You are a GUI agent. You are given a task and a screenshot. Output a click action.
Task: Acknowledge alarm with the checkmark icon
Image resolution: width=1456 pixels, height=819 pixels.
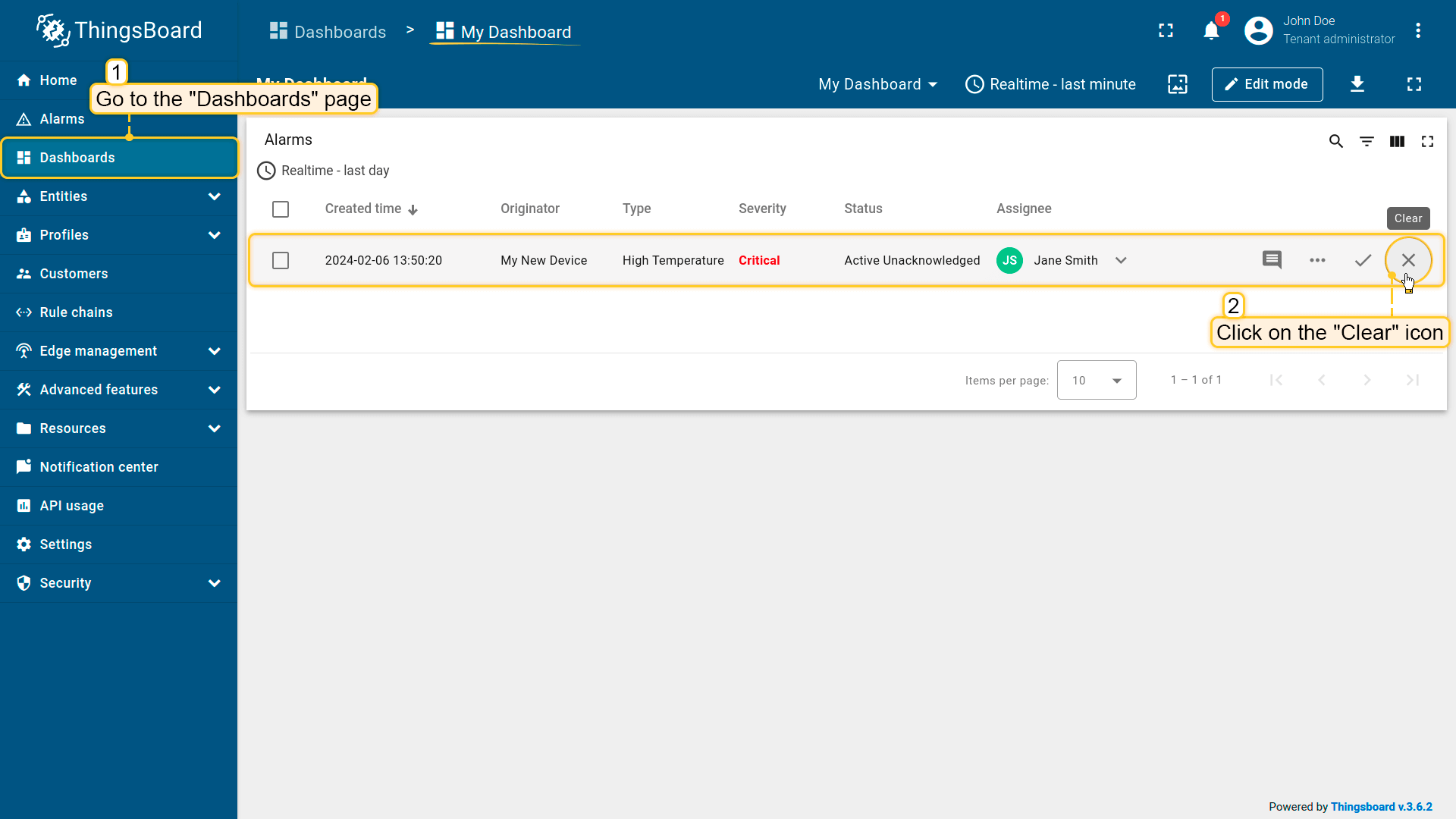point(1363,260)
